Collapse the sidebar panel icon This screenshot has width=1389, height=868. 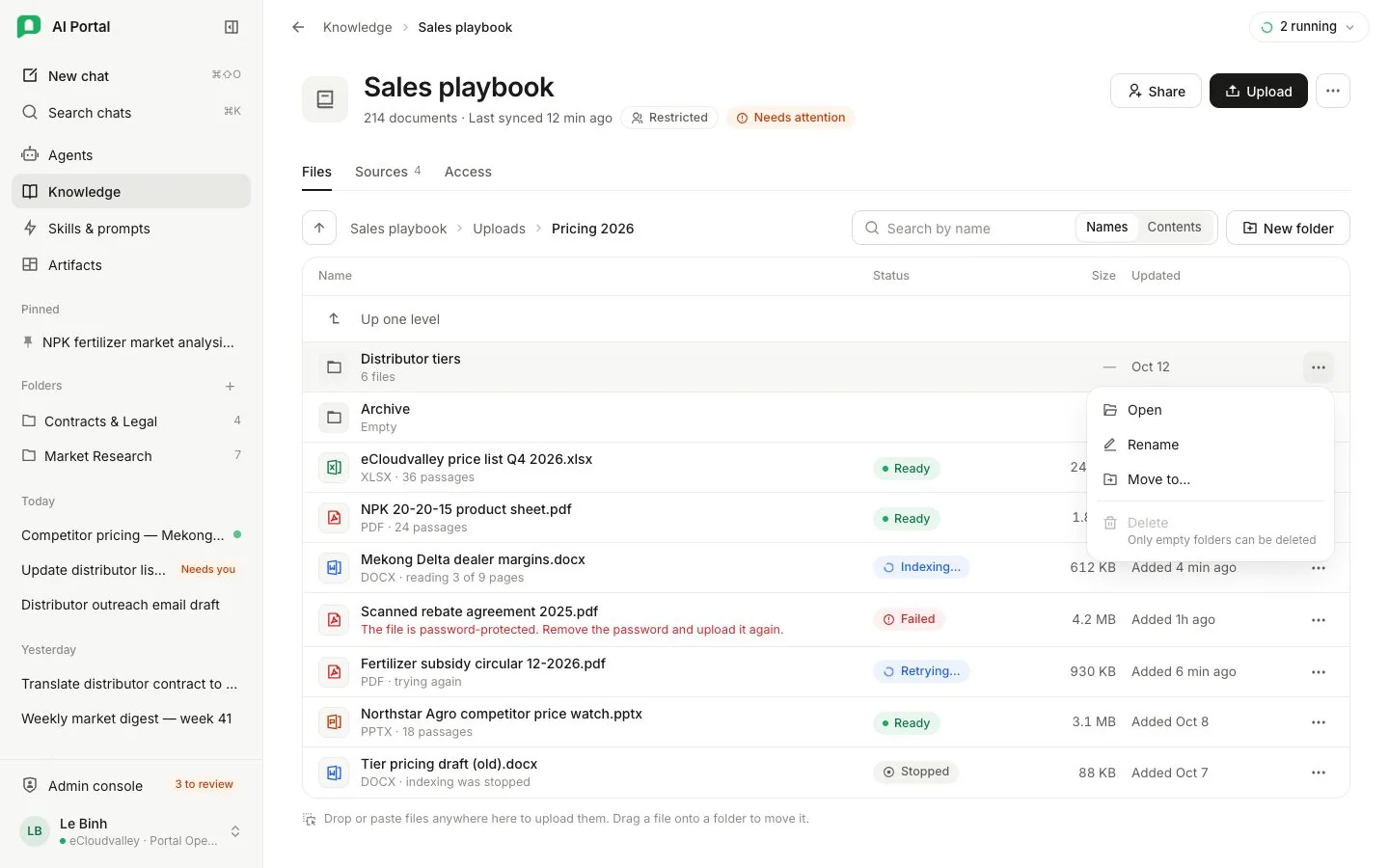[231, 27]
